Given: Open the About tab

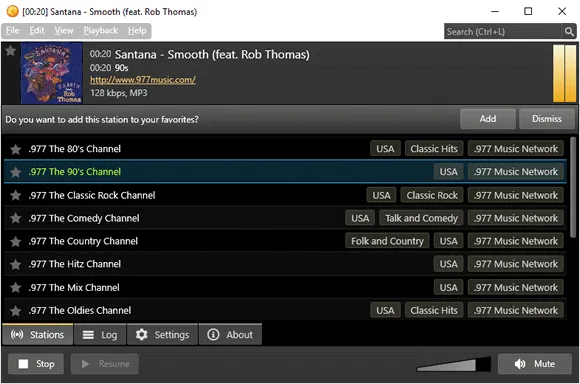Looking at the screenshot, I should coord(230,334).
